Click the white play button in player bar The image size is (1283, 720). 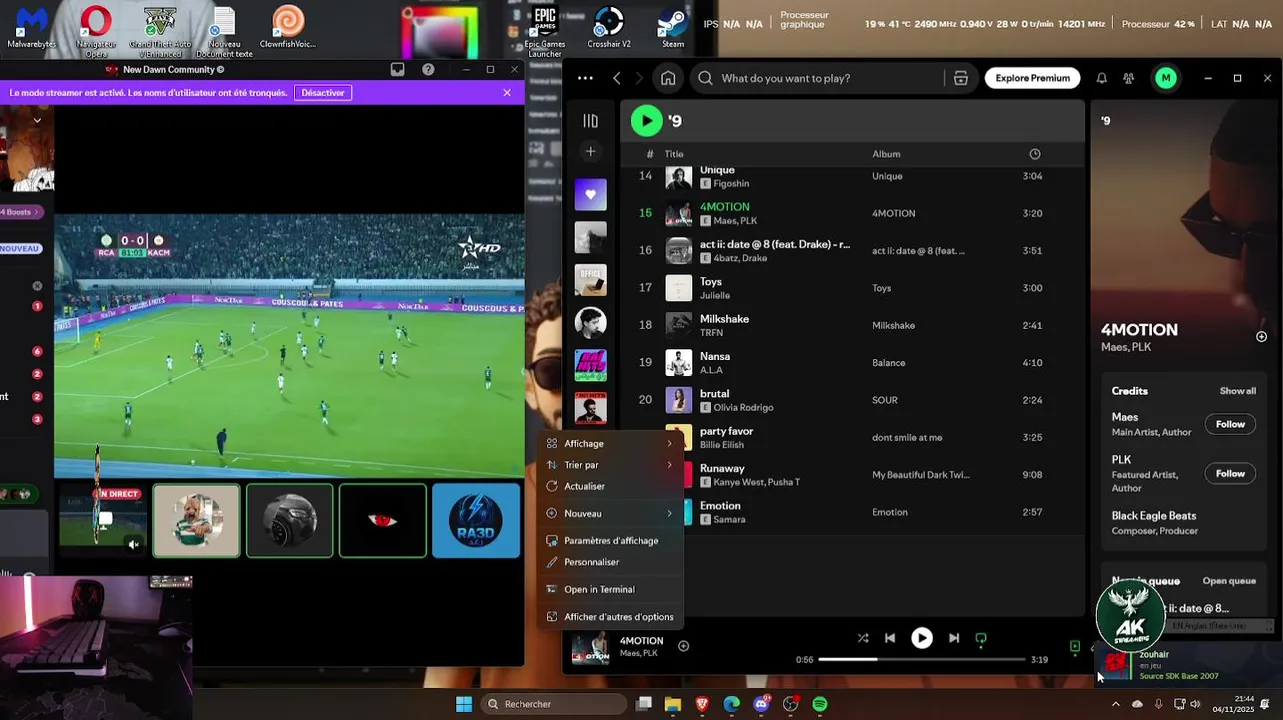tap(922, 638)
